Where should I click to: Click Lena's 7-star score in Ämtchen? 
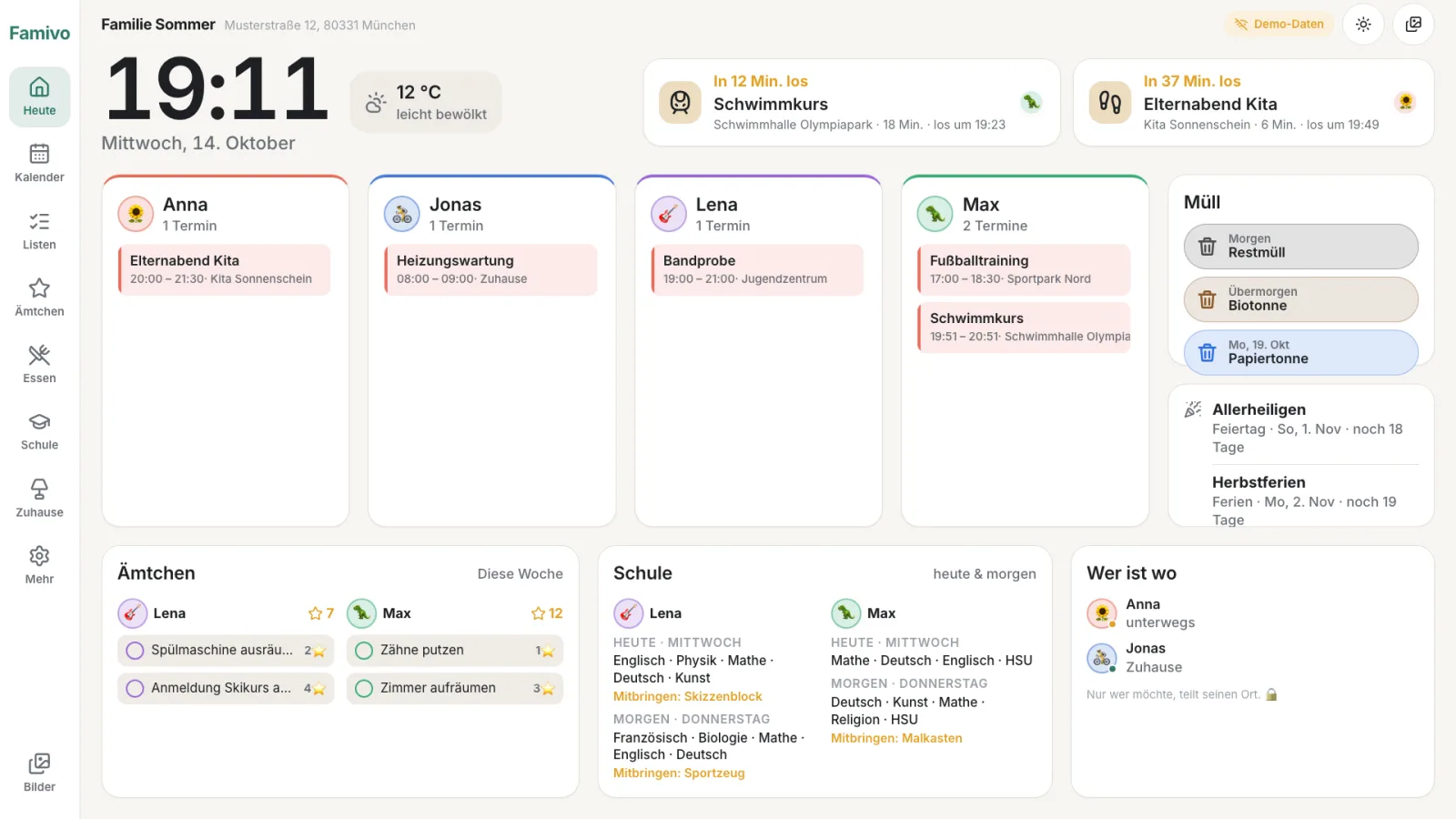(x=321, y=613)
